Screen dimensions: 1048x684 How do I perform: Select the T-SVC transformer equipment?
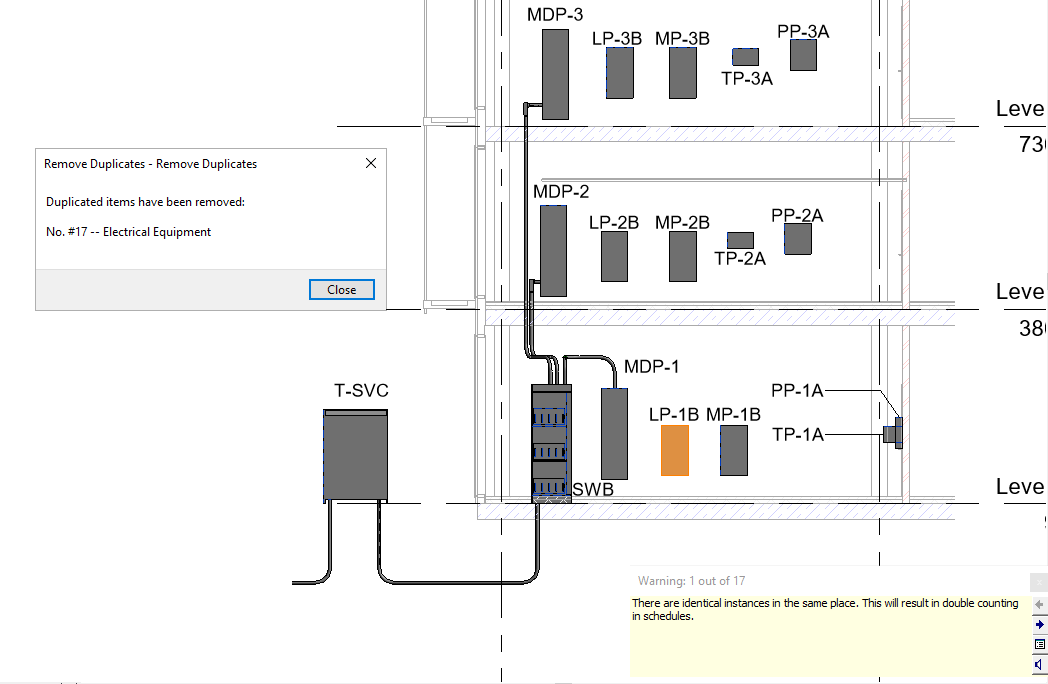tap(356, 455)
